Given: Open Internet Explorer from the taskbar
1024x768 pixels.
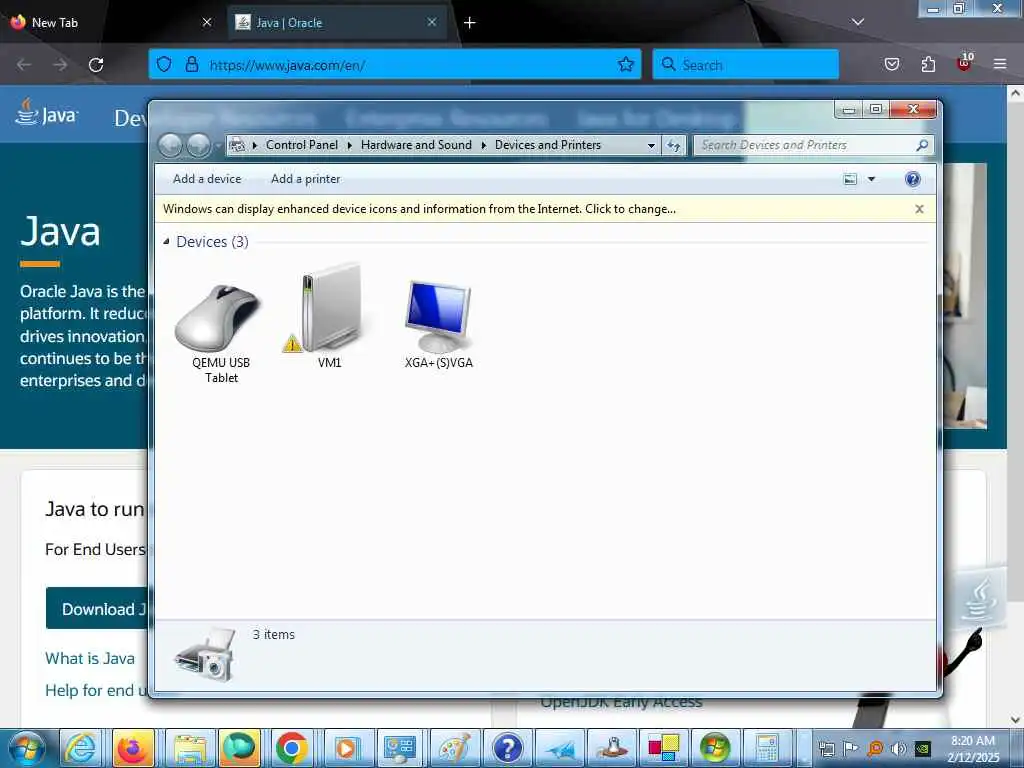Looking at the screenshot, I should click(81, 748).
